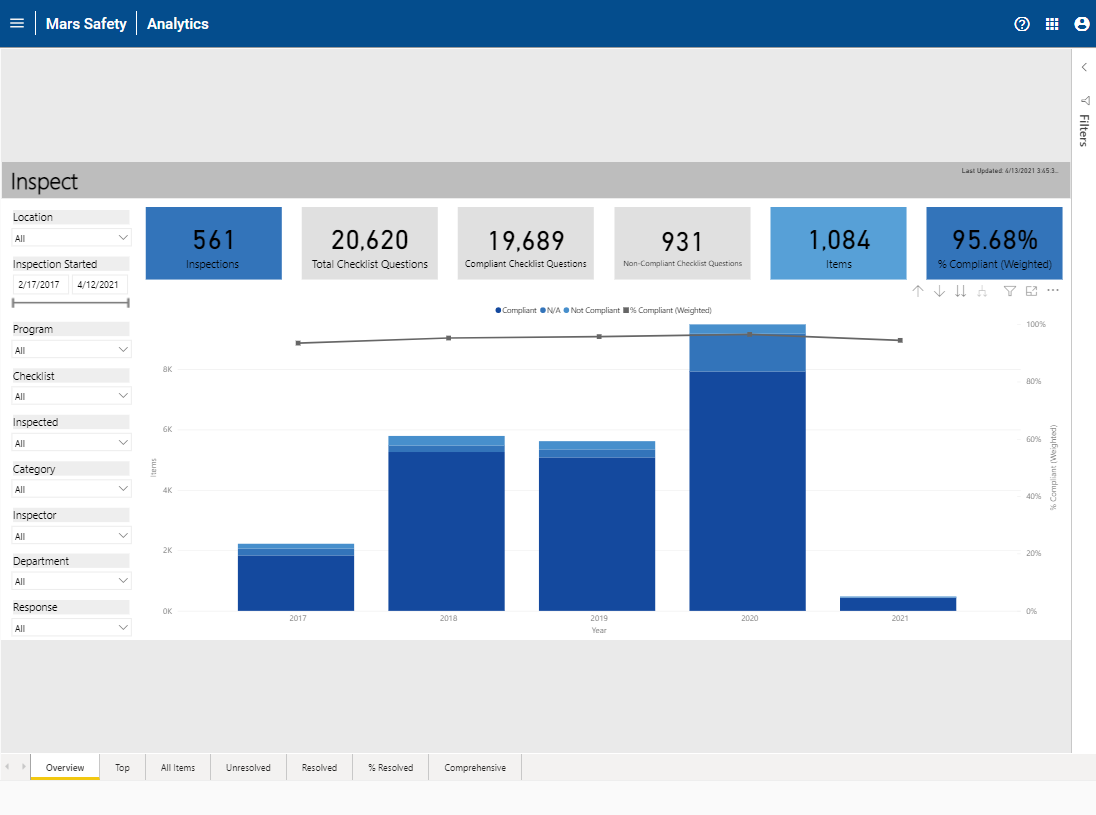Click the drill up arrow on the chart
1096x815 pixels.
(x=918, y=291)
